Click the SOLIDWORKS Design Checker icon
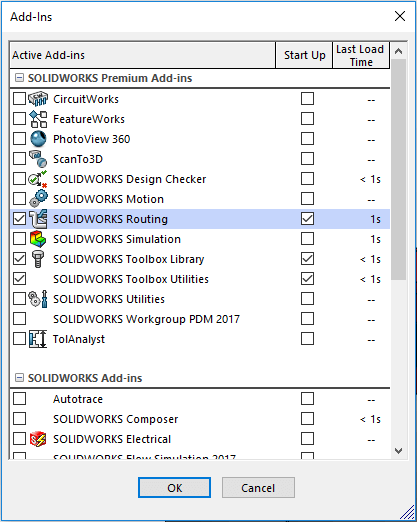Viewport: 417px width, 522px height. click(38, 179)
